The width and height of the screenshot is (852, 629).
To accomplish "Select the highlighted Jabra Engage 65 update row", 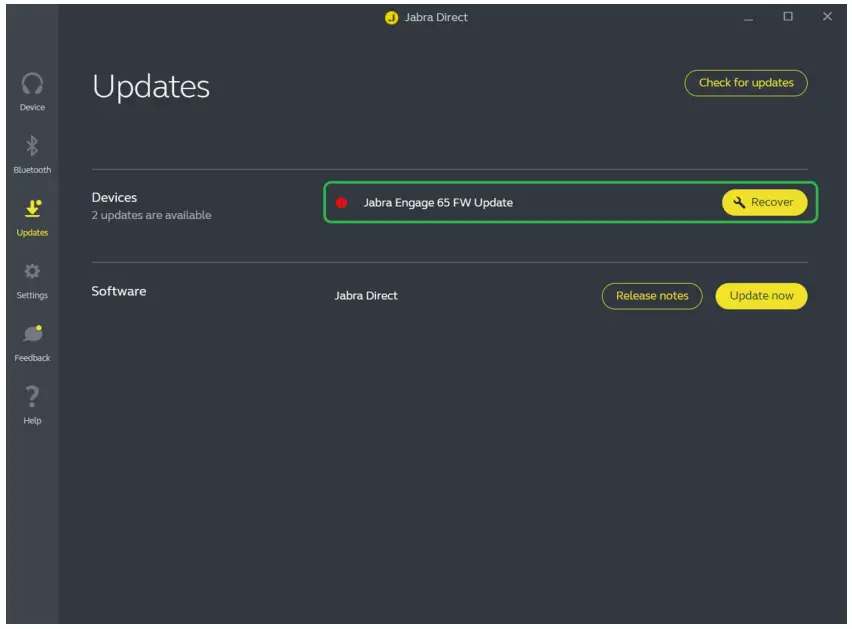I will click(x=500, y=202).
